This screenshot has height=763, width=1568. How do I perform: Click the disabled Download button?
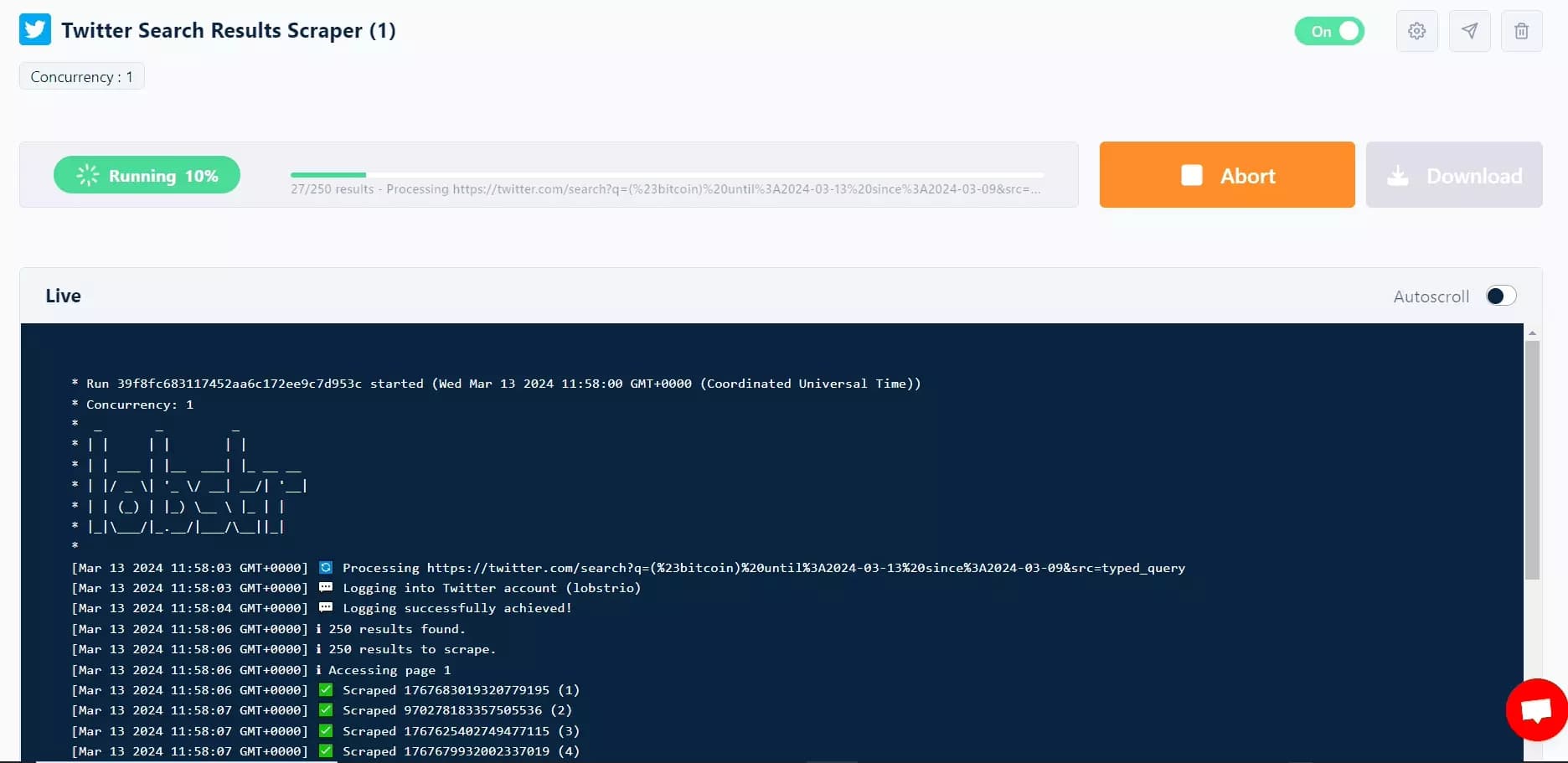pyautogui.click(x=1454, y=175)
